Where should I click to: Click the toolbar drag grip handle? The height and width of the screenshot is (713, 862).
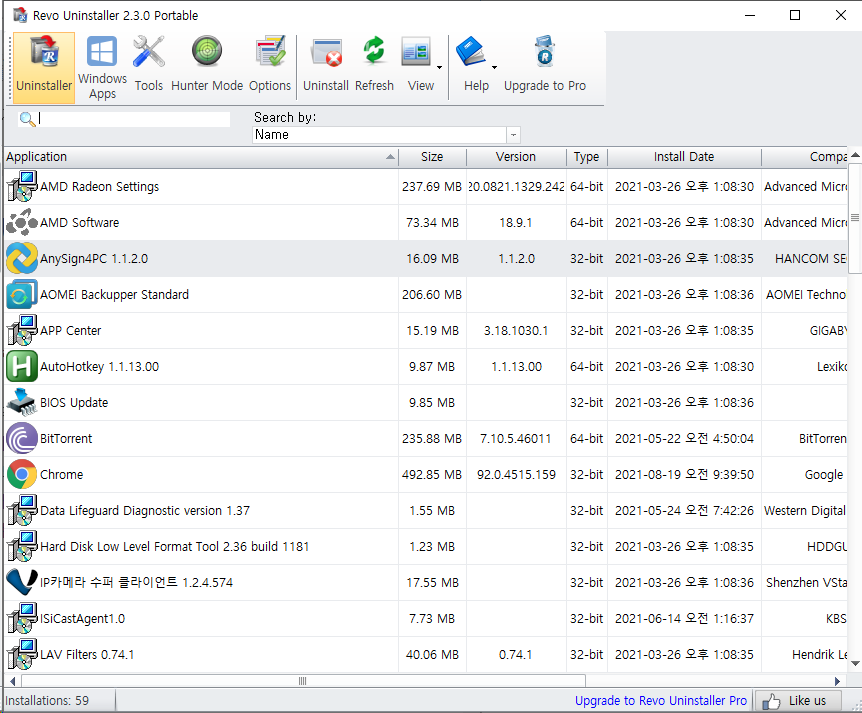coord(9,68)
